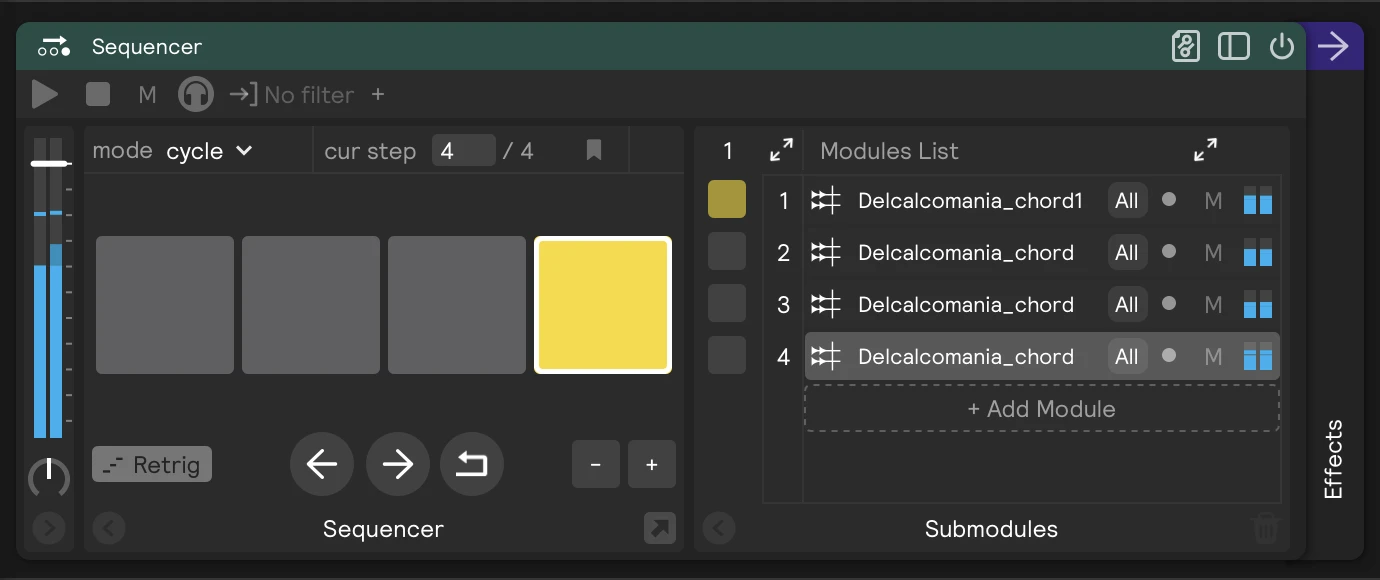
Task: Click the Sequencer module icon in header
Action: click(53, 47)
